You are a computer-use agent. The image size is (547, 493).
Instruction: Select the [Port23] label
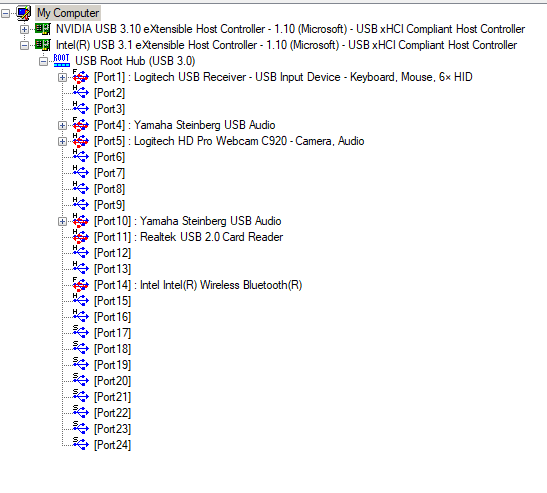pos(112,429)
